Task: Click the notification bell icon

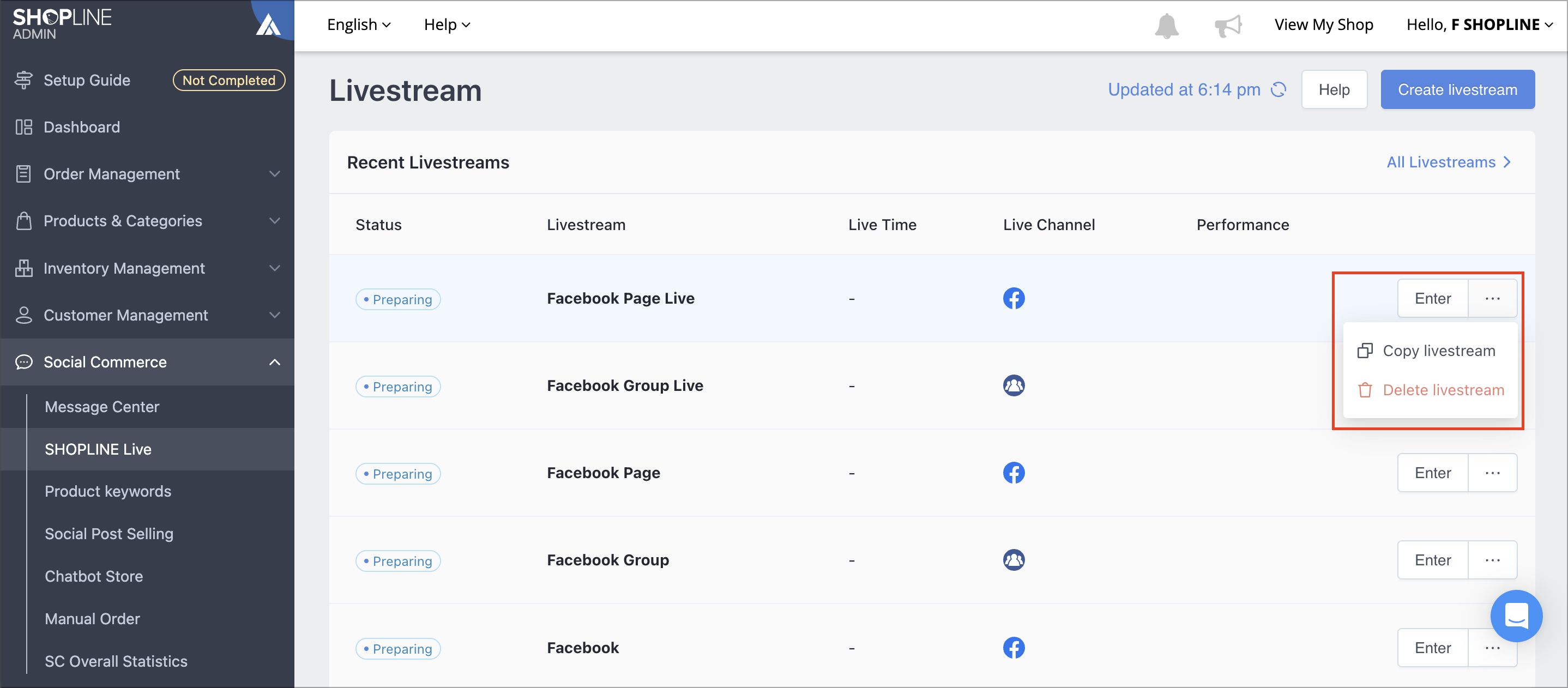Action: pos(1166,26)
